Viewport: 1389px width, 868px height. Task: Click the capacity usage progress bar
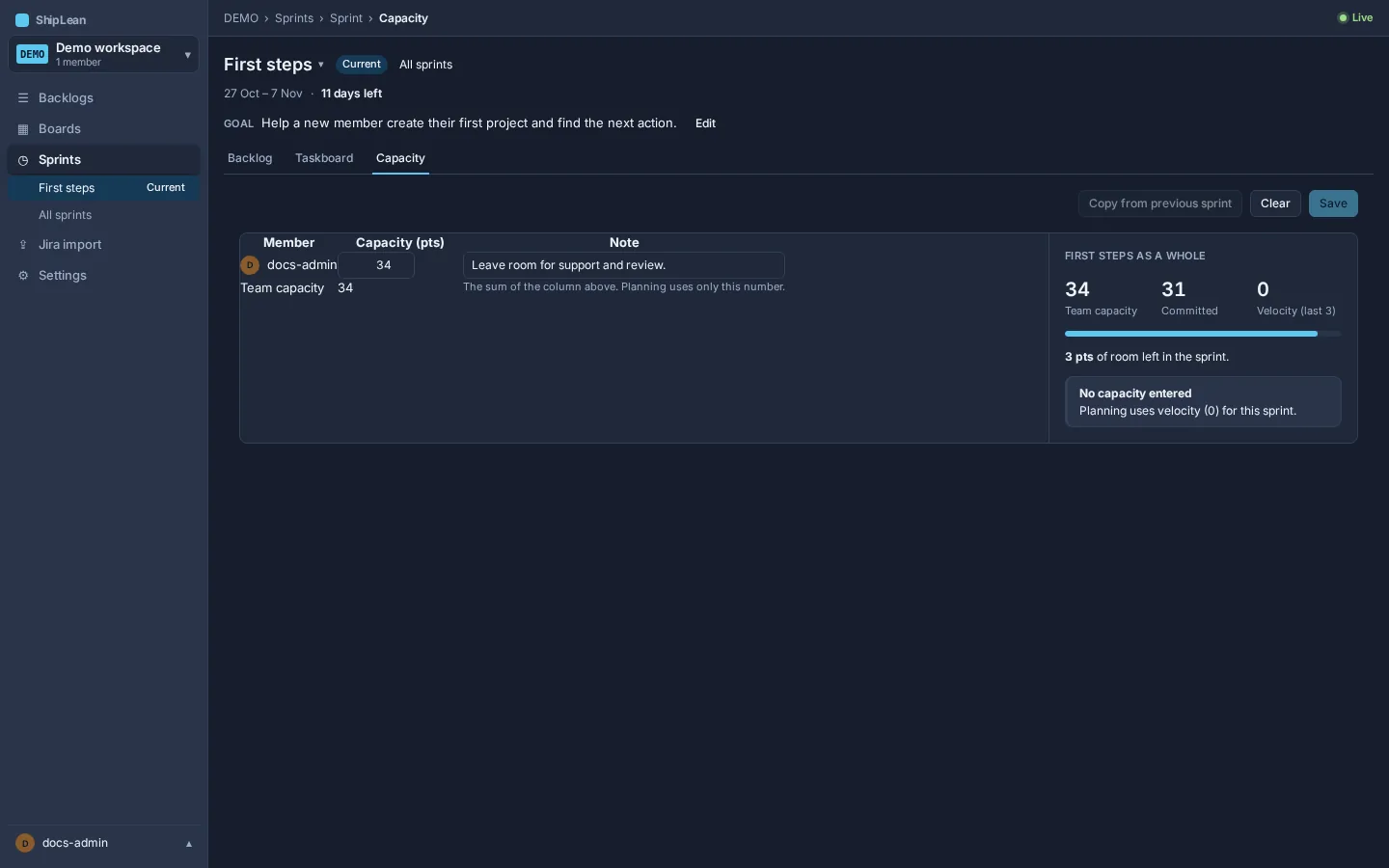tap(1203, 334)
